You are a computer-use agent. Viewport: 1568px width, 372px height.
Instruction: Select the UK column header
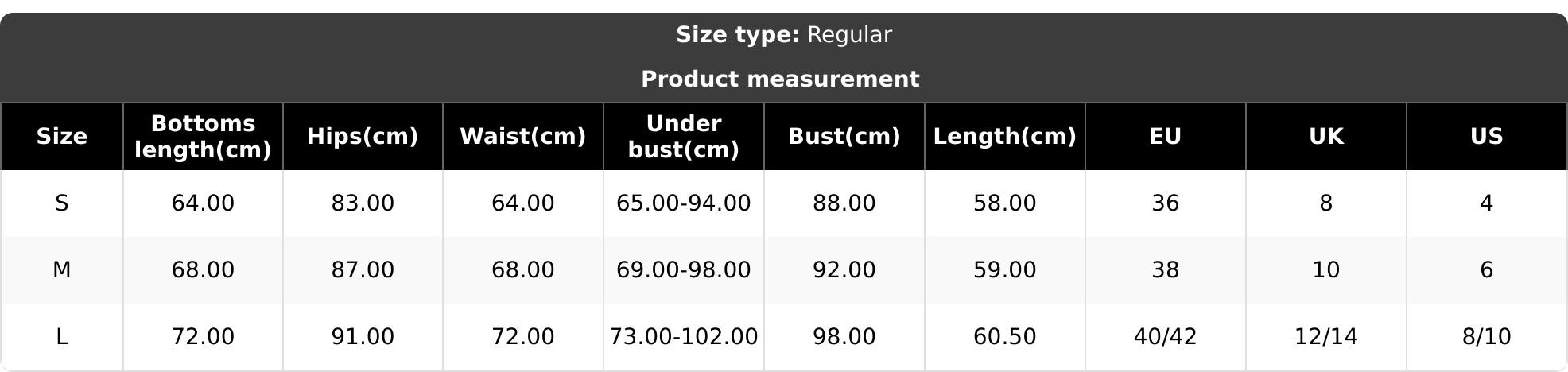coord(1325,137)
